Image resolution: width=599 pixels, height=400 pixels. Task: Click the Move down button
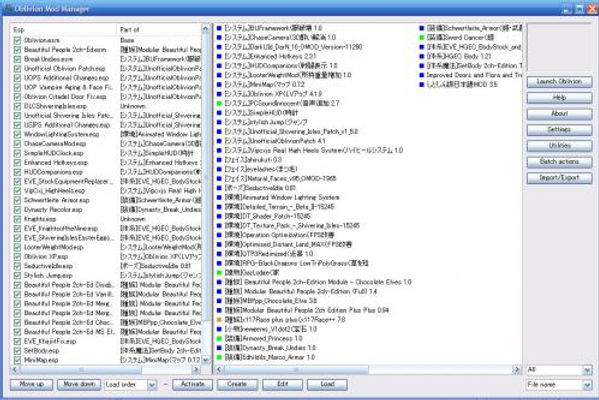click(79, 384)
